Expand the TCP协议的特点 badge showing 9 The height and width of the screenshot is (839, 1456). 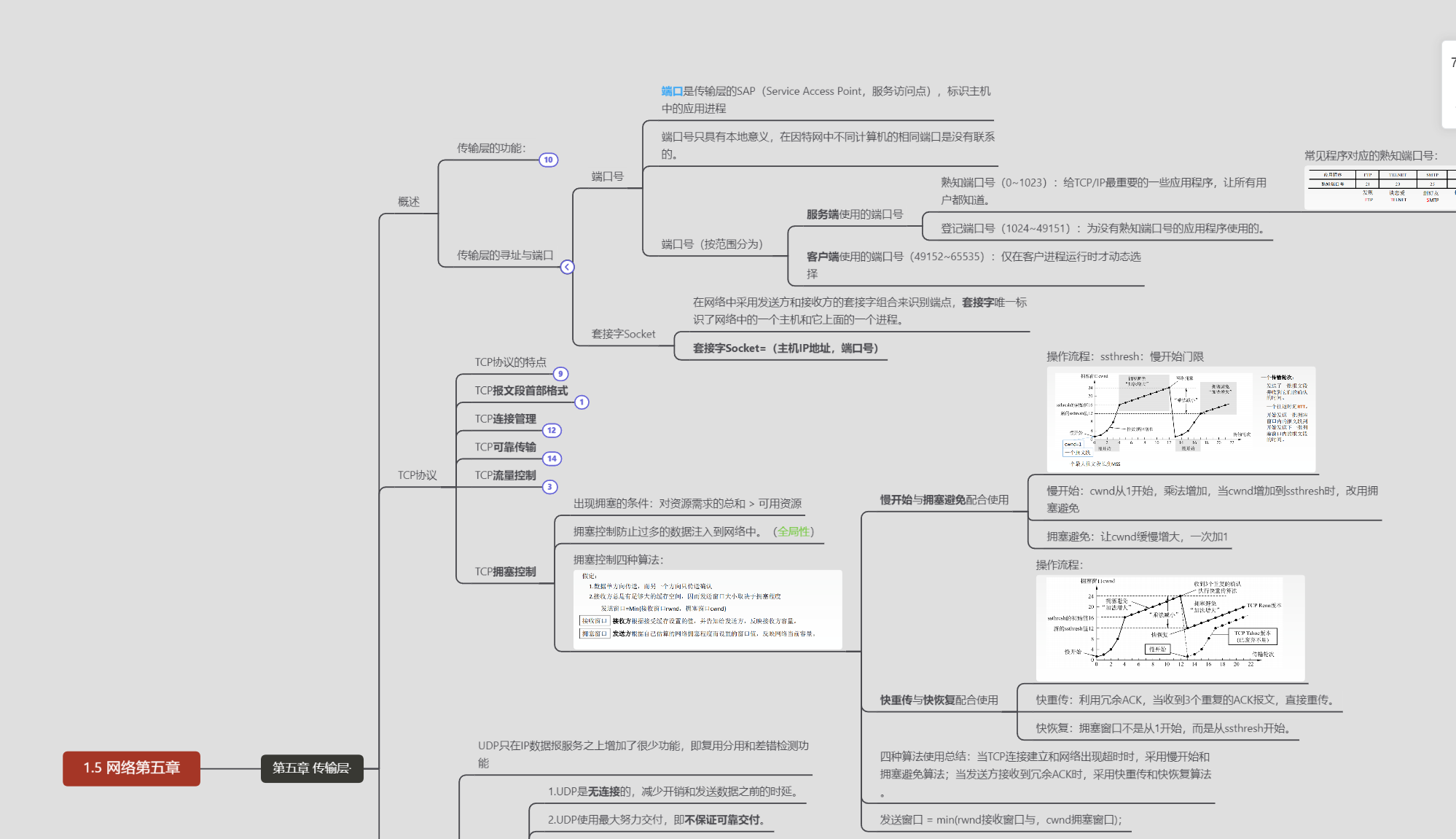[560, 374]
